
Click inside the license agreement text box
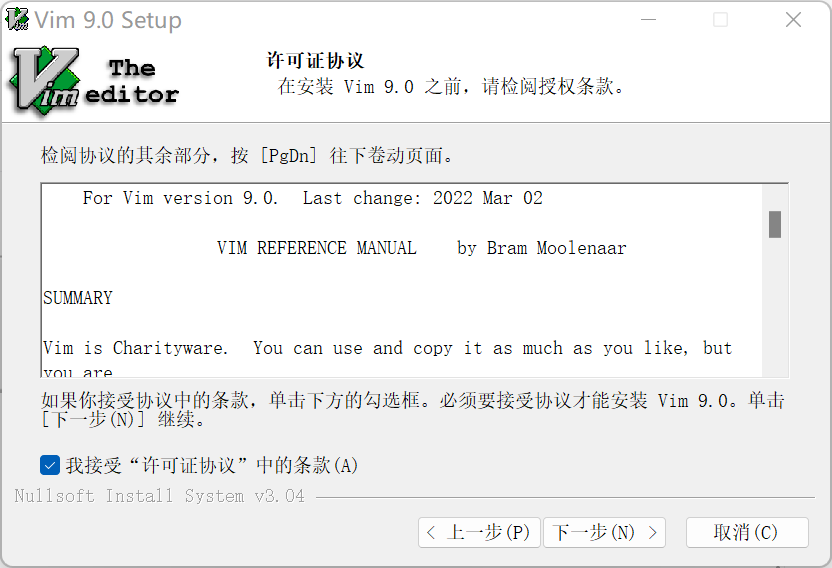pos(402,280)
